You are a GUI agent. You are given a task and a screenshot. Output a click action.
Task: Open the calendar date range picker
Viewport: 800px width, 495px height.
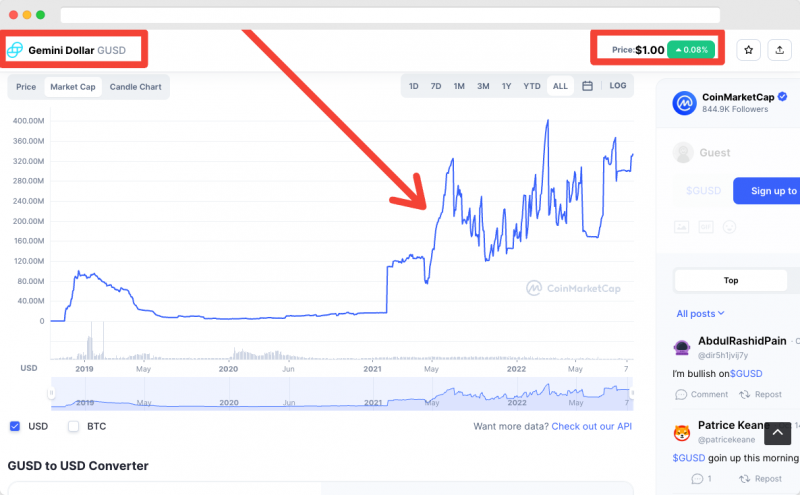point(587,86)
